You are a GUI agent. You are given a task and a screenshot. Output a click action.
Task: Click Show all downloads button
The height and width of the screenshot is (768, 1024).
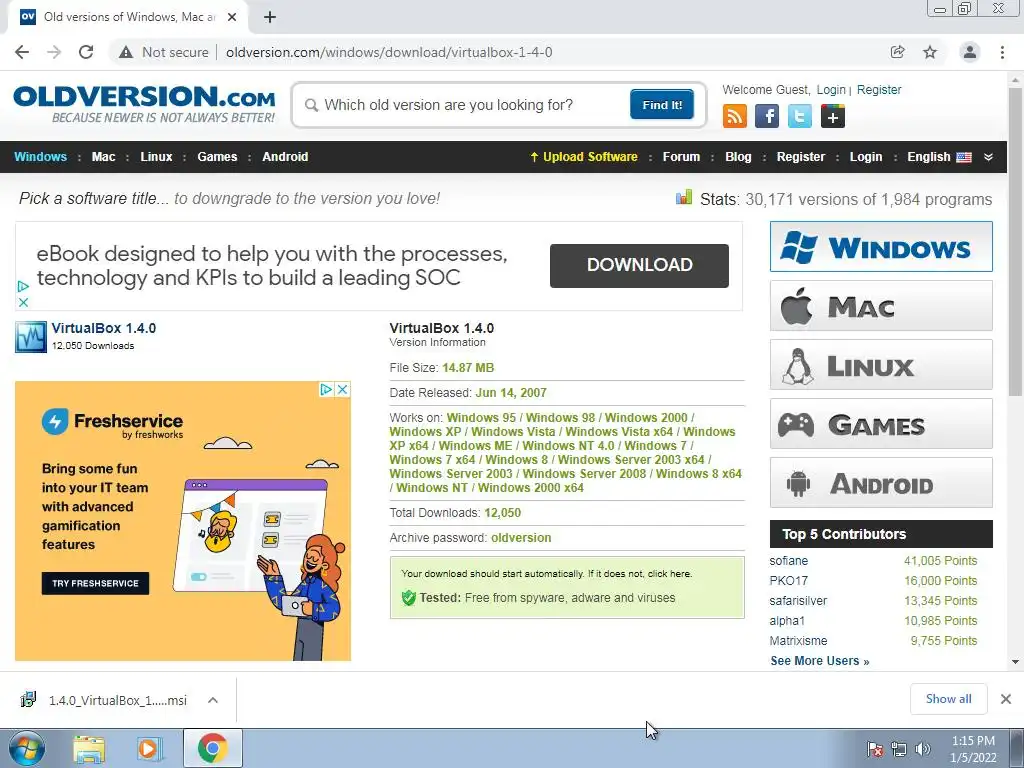[x=948, y=699]
